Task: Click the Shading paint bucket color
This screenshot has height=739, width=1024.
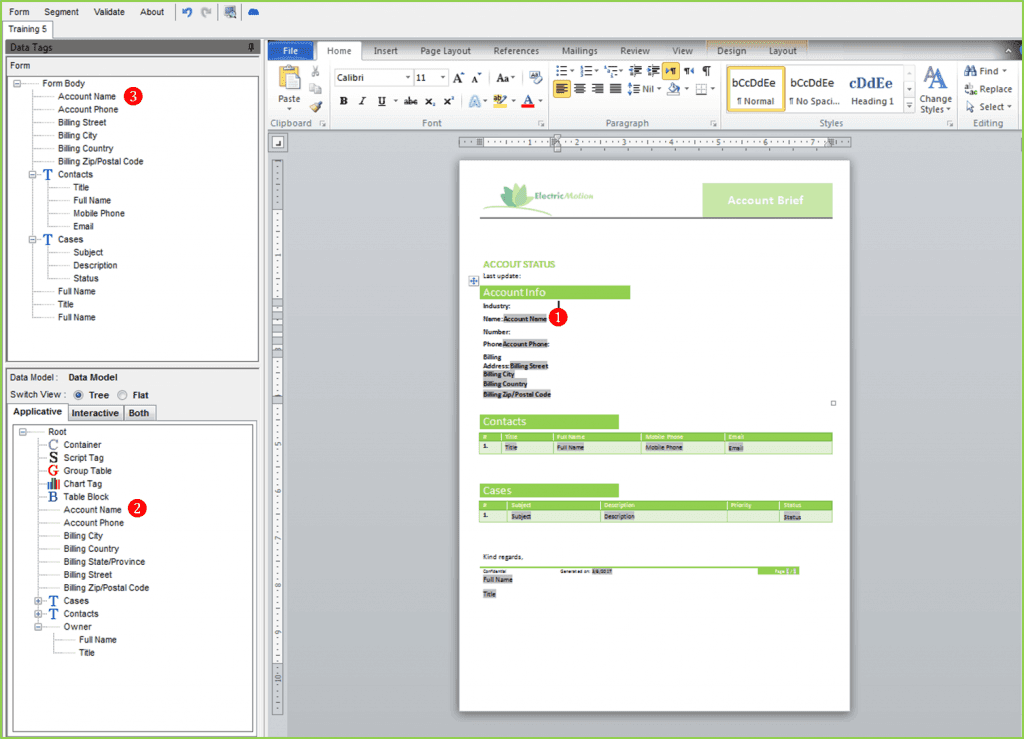Action: 674,89
